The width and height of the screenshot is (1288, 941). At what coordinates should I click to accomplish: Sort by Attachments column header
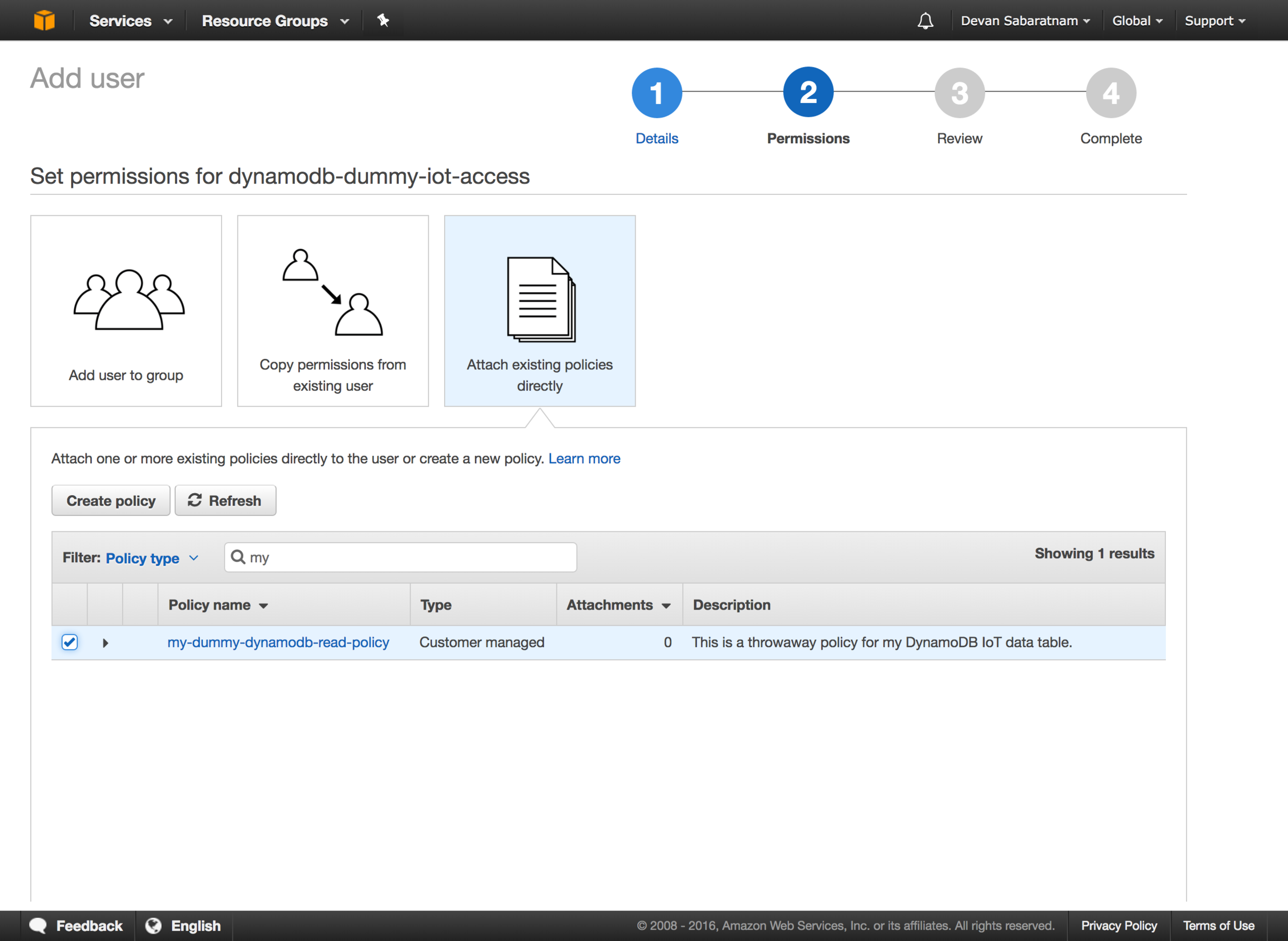coord(619,604)
